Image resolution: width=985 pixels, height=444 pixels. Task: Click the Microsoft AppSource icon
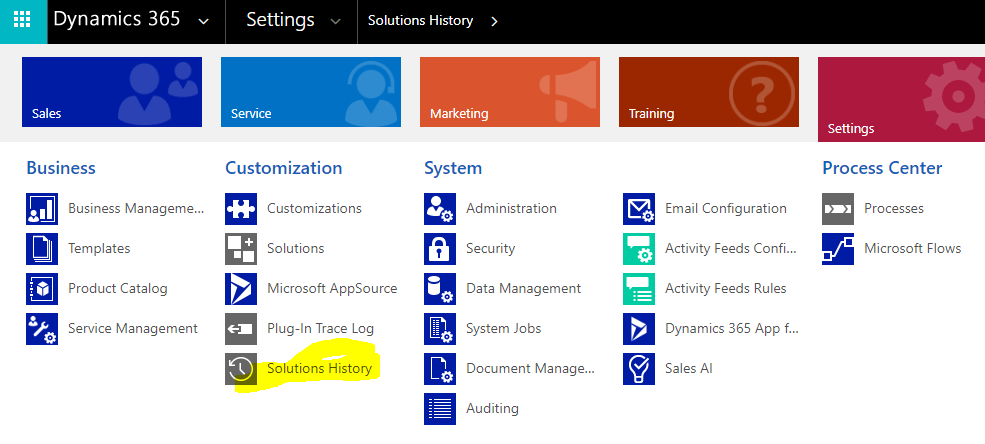click(x=241, y=289)
